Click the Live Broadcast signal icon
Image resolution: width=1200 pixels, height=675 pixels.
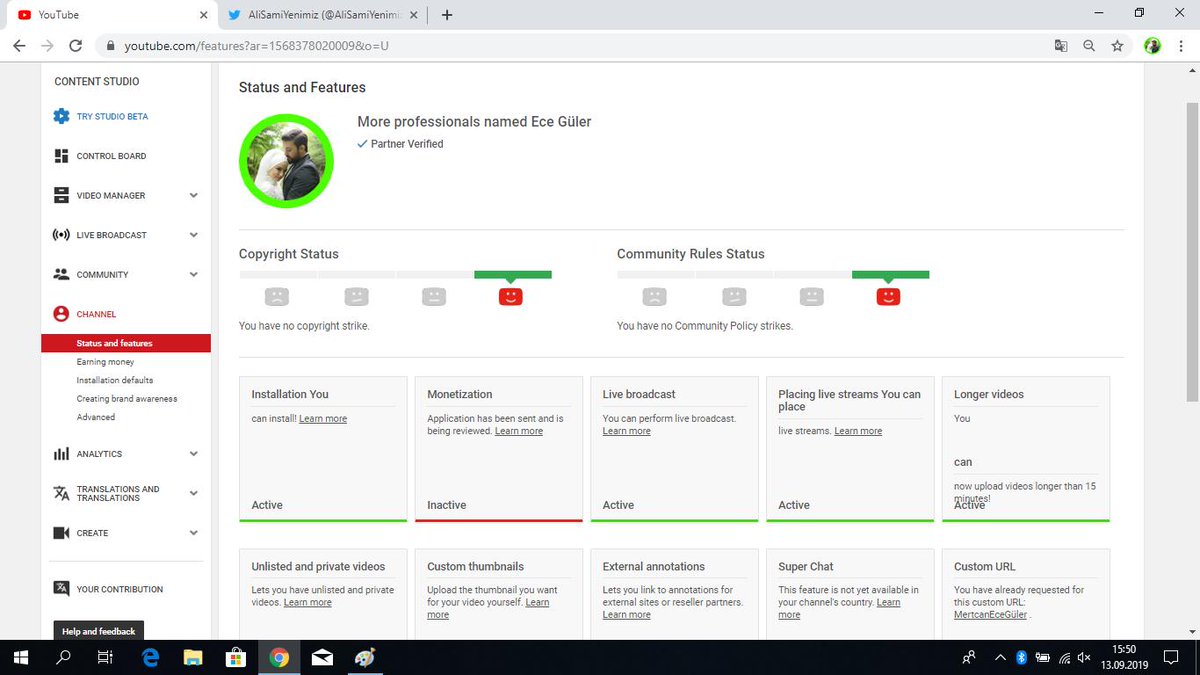click(x=61, y=235)
